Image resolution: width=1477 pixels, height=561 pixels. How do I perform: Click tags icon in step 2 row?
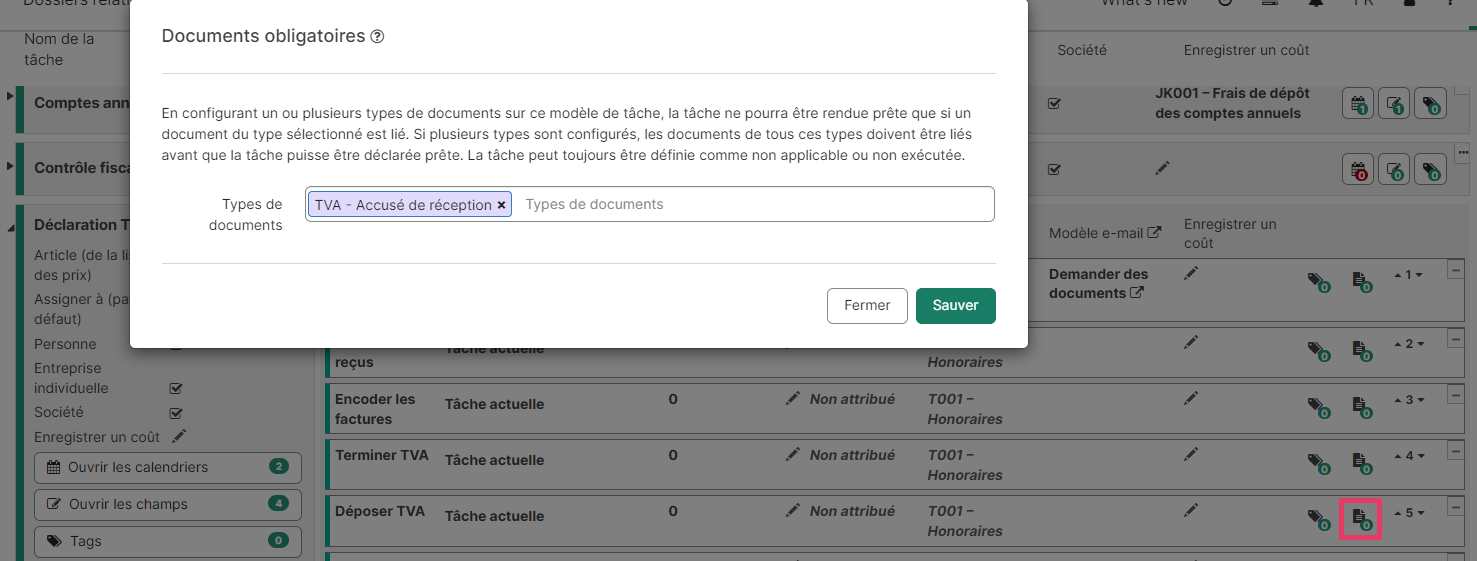1319,350
